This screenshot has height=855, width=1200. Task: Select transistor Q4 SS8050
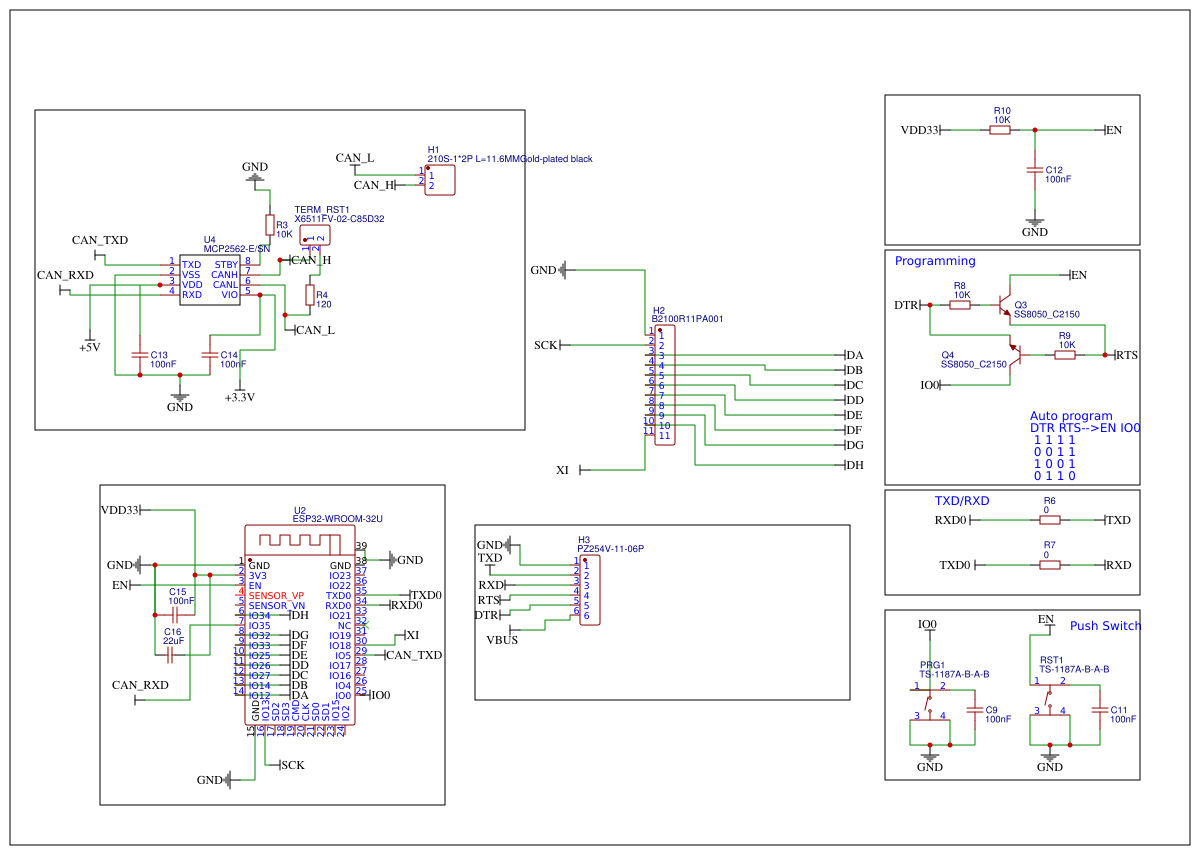[x=1014, y=354]
